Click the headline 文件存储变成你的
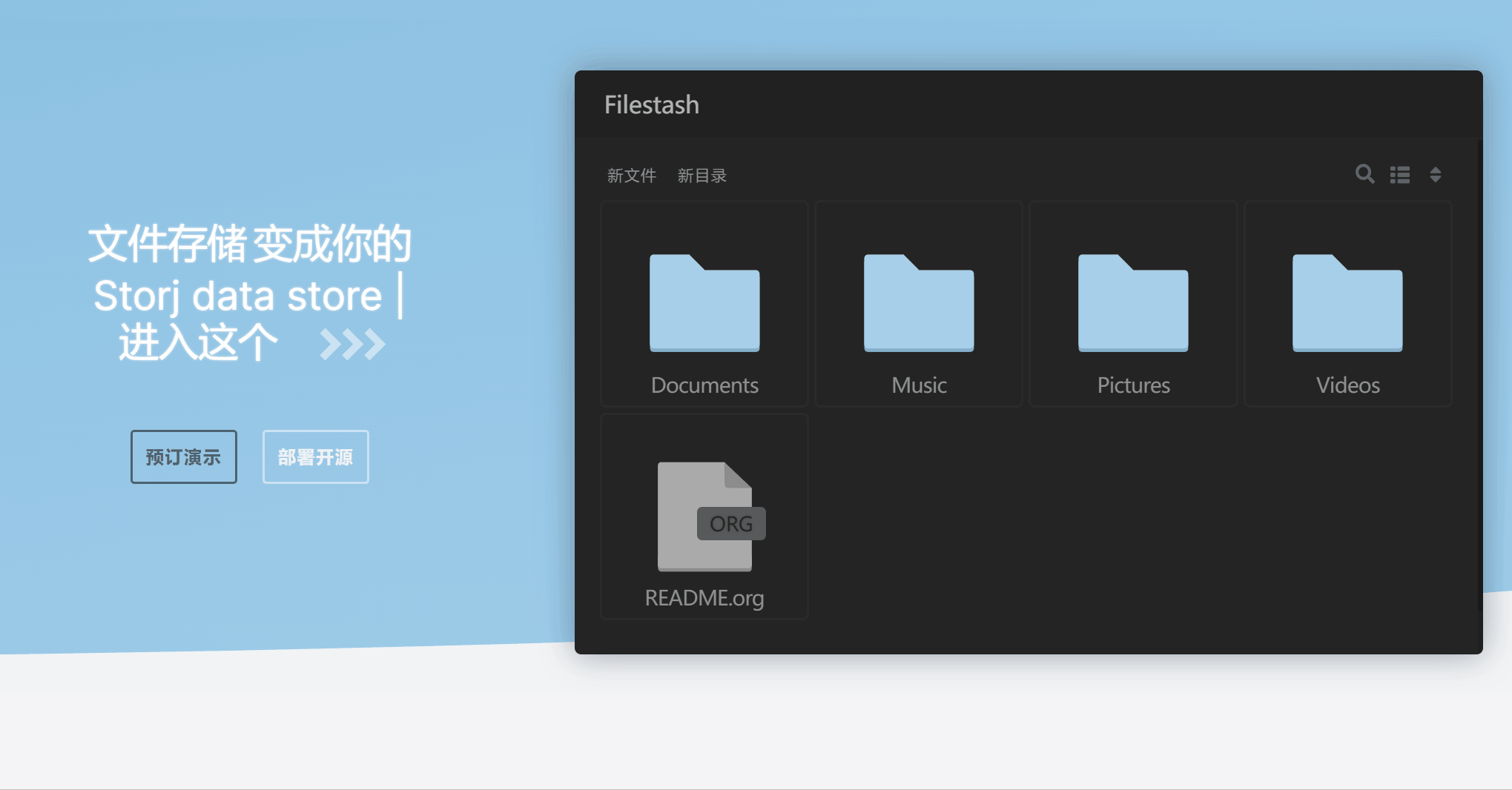The width and height of the screenshot is (1512, 790). (x=250, y=244)
